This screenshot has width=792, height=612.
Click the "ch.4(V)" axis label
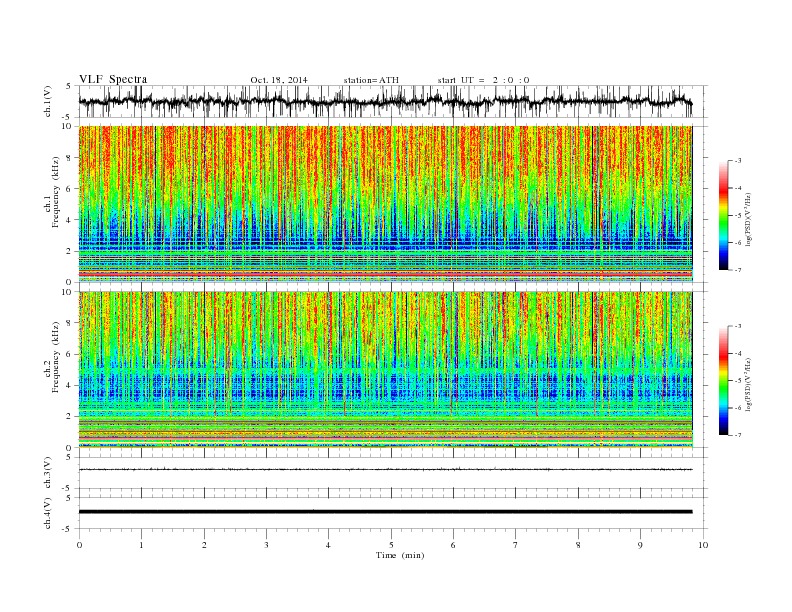point(48,513)
